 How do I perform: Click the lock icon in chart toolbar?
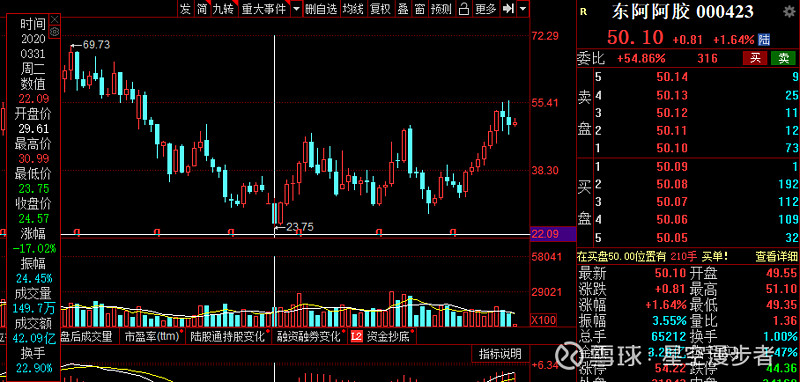point(463,9)
